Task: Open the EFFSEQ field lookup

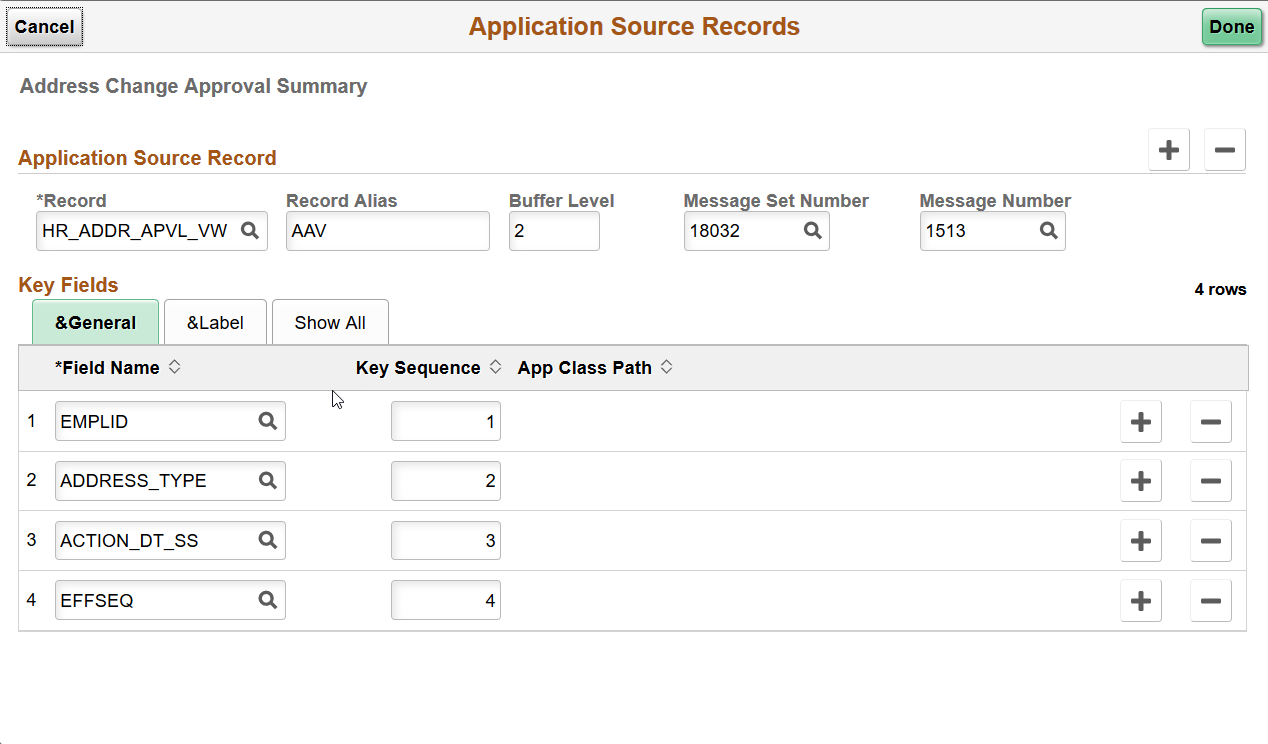Action: [267, 600]
